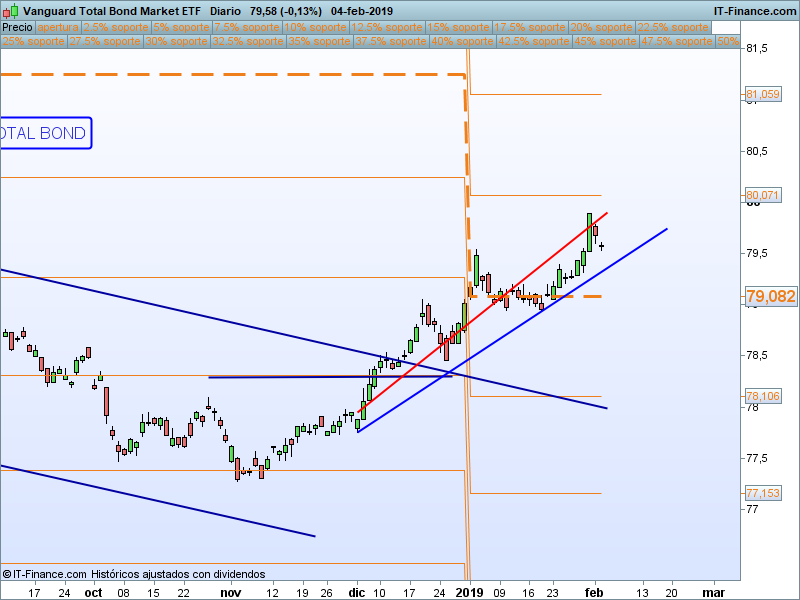Open the Vanguard Total Bond Market ETF title
The width and height of the screenshot is (800, 600).
coord(111,11)
